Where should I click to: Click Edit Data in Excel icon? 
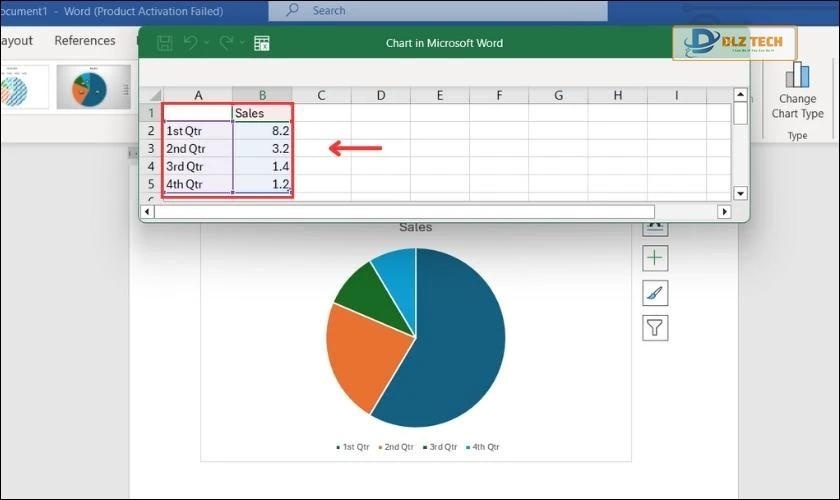pos(262,44)
